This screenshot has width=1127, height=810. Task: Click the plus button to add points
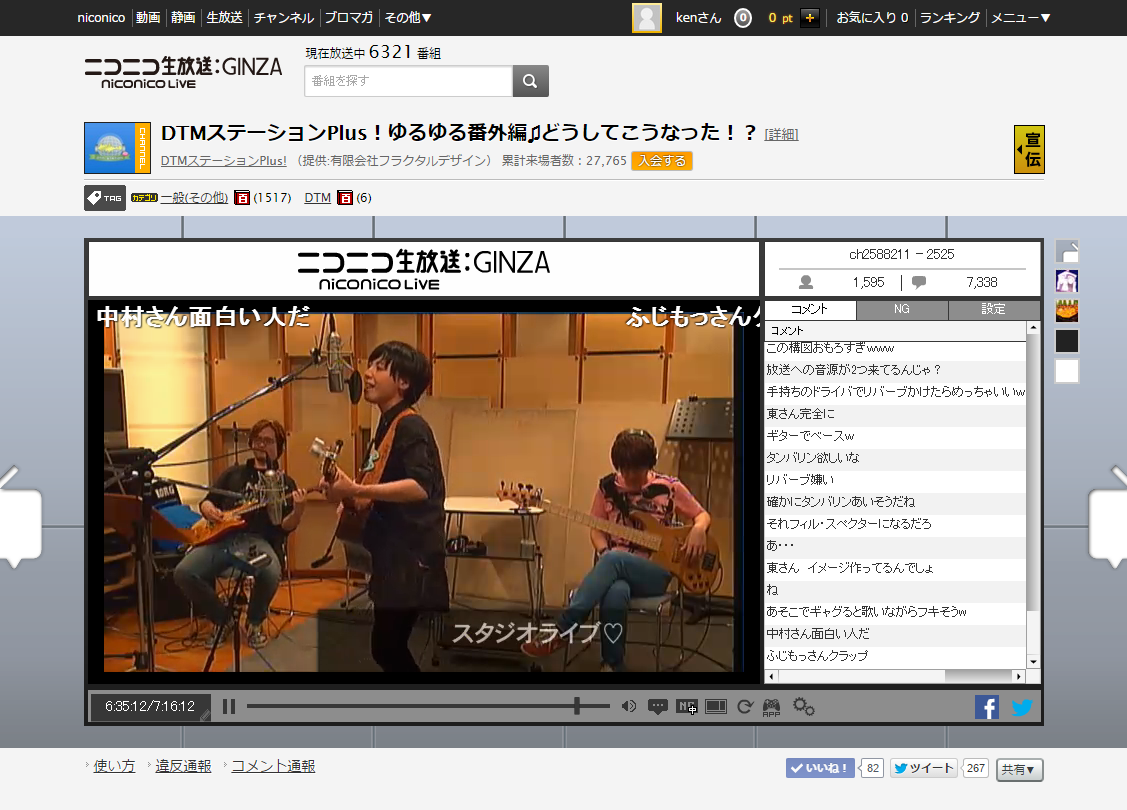(x=810, y=18)
